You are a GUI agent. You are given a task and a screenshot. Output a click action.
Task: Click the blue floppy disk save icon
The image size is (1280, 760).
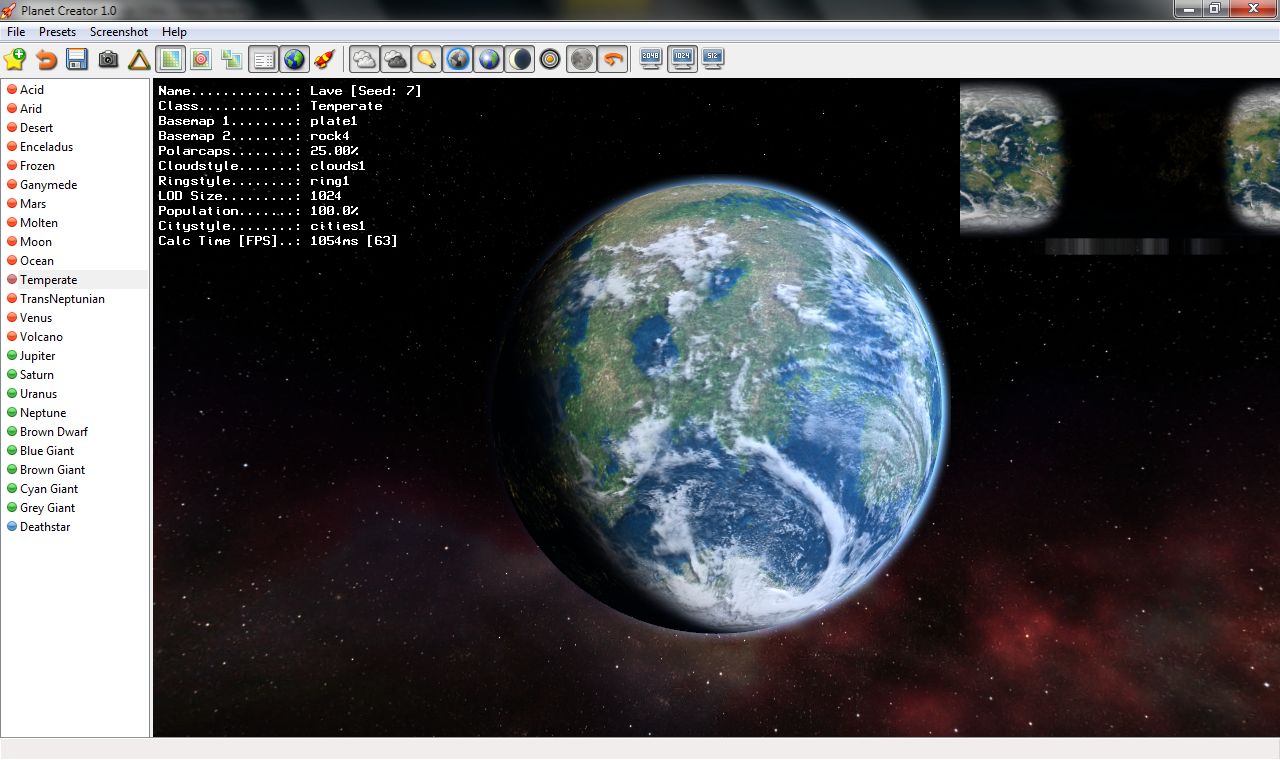point(77,60)
